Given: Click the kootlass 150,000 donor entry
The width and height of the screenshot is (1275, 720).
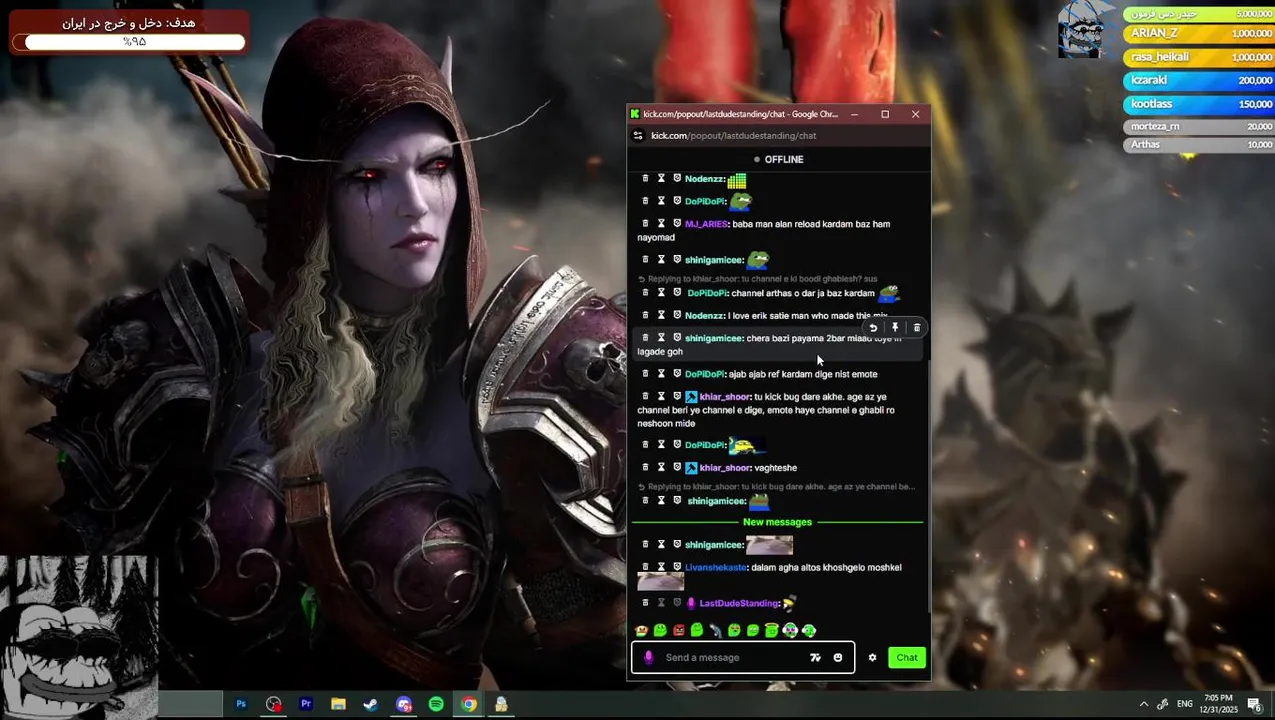Looking at the screenshot, I should (x=1199, y=104).
